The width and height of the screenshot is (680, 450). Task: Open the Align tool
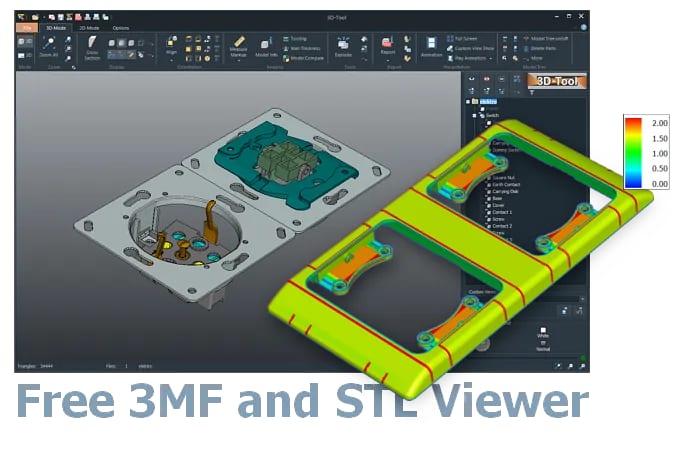[x=171, y=46]
